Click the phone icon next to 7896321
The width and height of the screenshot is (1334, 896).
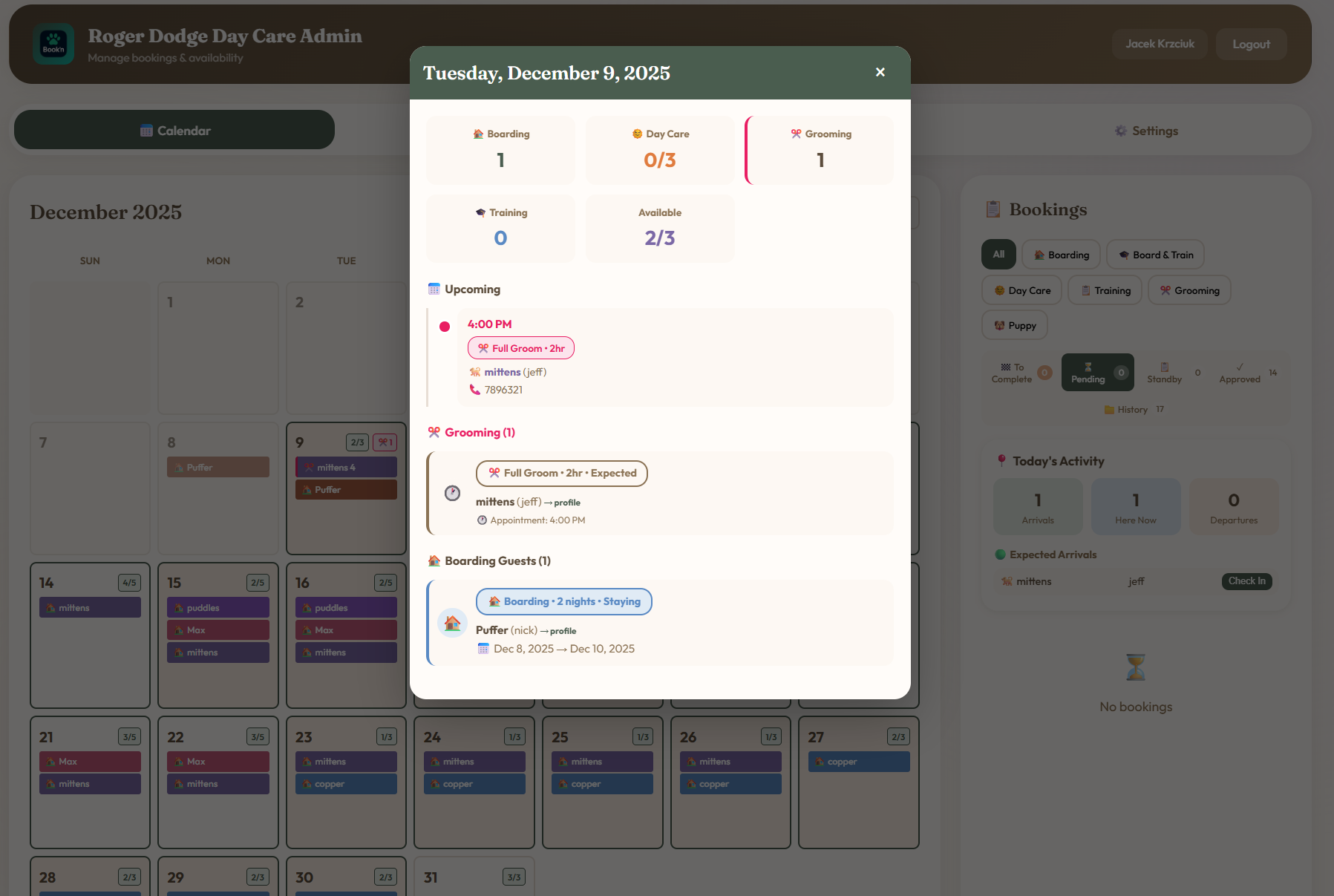(475, 390)
